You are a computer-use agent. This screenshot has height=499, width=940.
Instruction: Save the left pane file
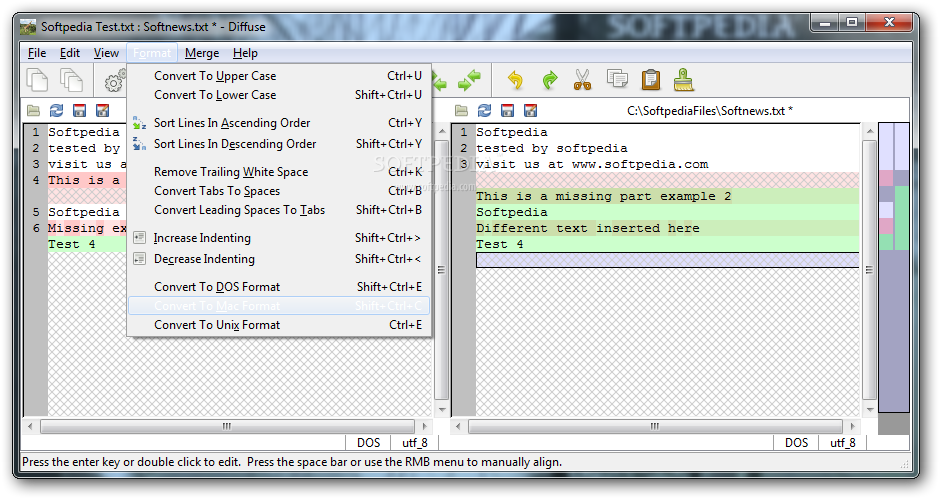click(x=79, y=110)
